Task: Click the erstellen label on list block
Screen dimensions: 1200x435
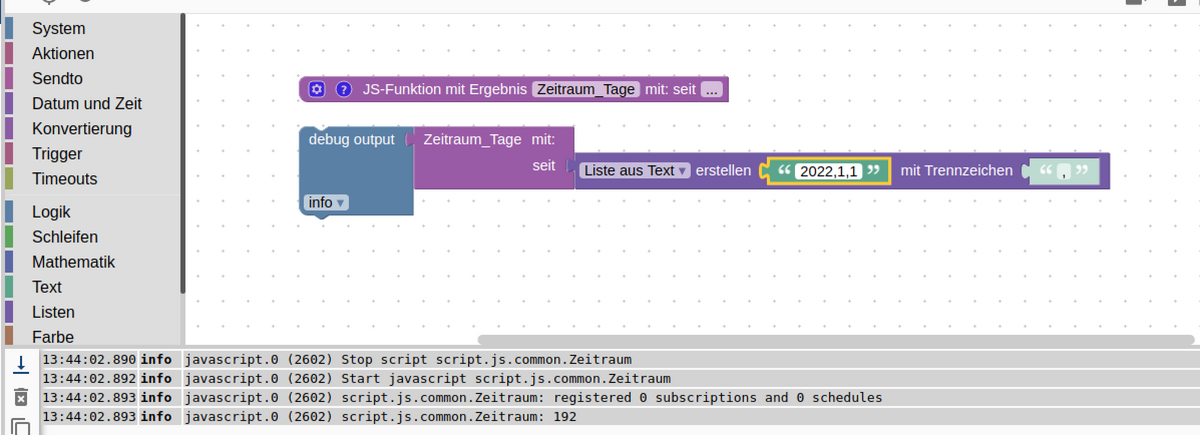Action: coord(723,171)
